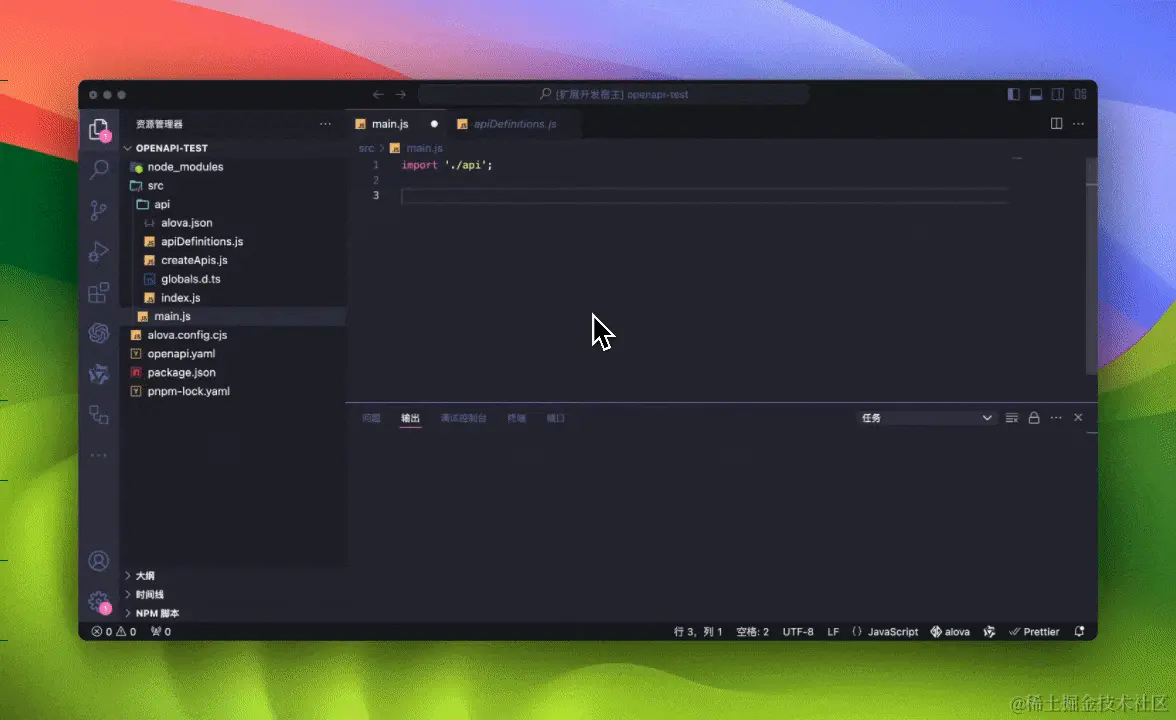Click the ports status item showing 0

pos(160,632)
